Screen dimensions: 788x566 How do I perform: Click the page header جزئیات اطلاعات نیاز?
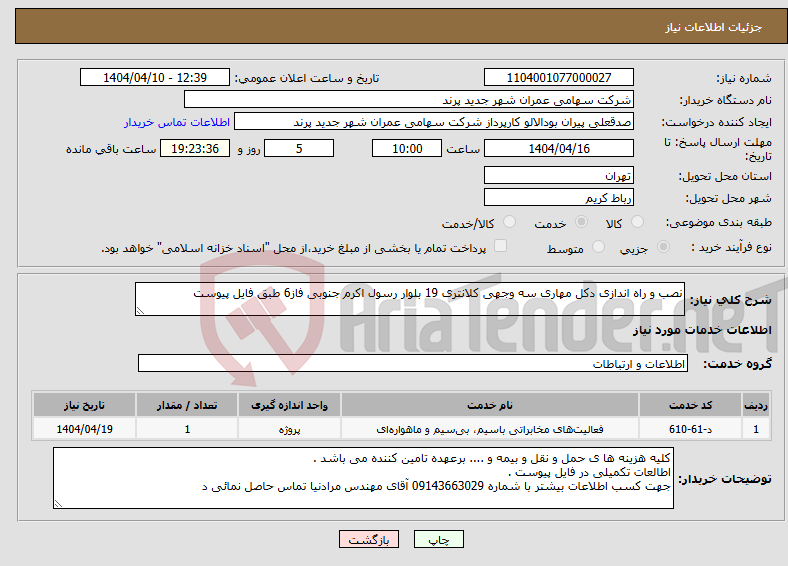coord(714,27)
